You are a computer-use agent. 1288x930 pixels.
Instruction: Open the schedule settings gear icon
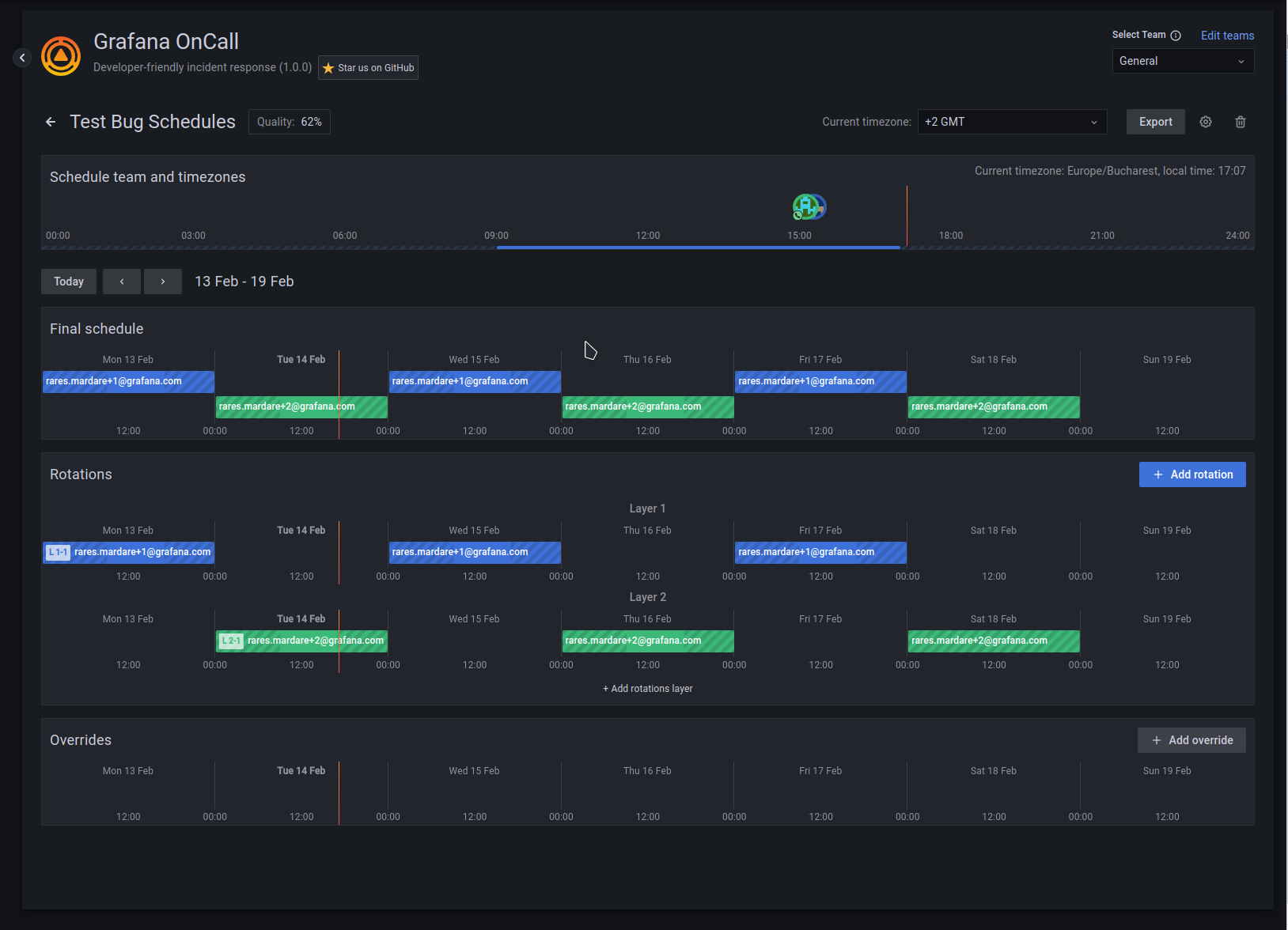tap(1205, 122)
